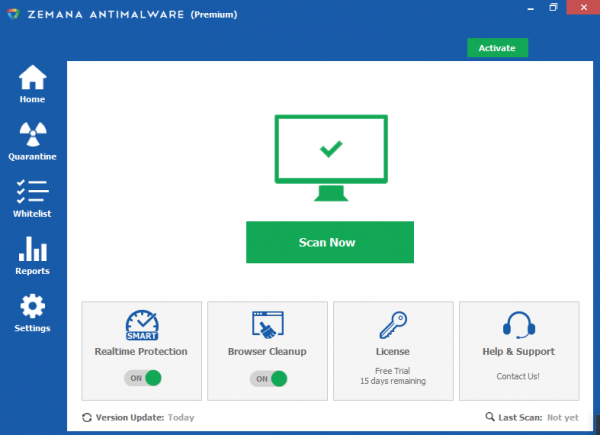Click the 'Help & Support' title text

518,352
